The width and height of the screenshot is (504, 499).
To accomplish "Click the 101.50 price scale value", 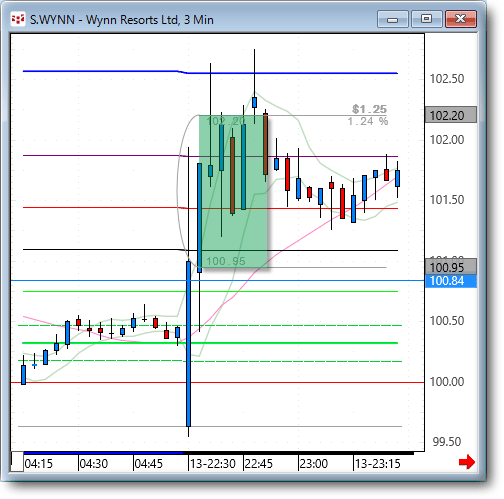I will pyautogui.click(x=447, y=200).
